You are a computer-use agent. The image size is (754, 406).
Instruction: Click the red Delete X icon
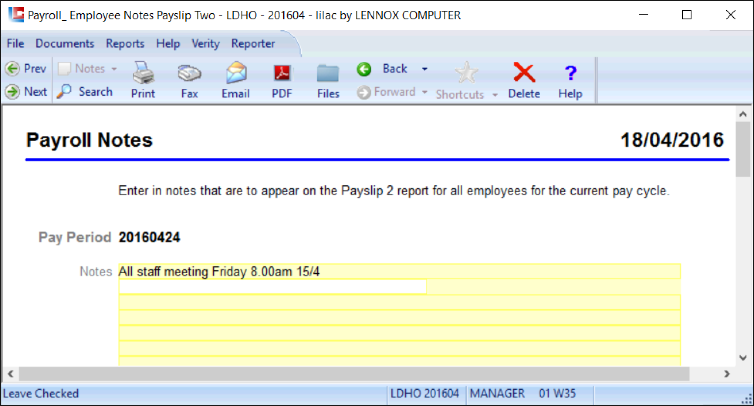click(524, 73)
